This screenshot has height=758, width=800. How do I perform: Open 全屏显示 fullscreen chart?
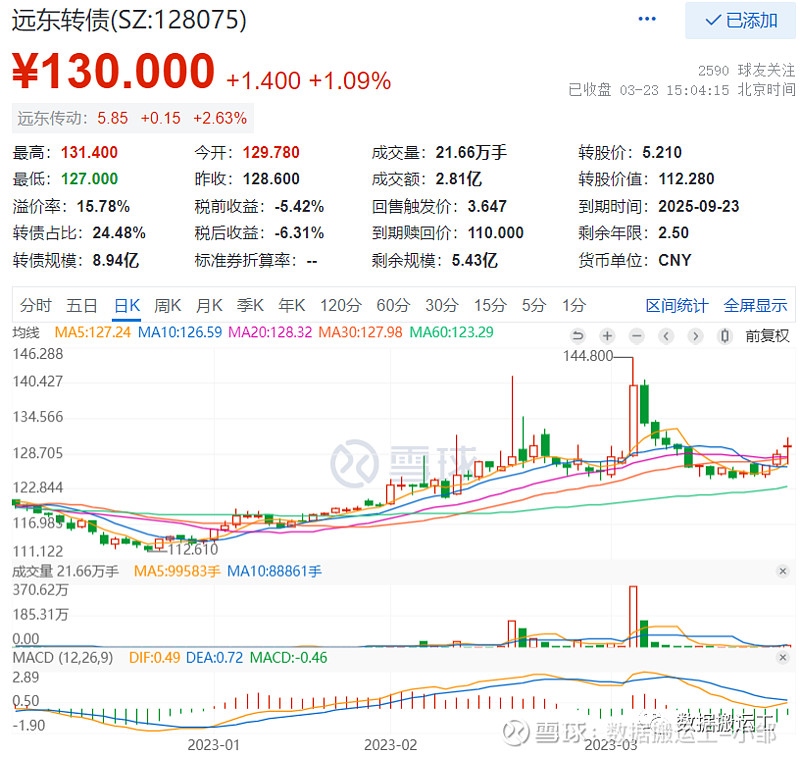click(x=755, y=306)
